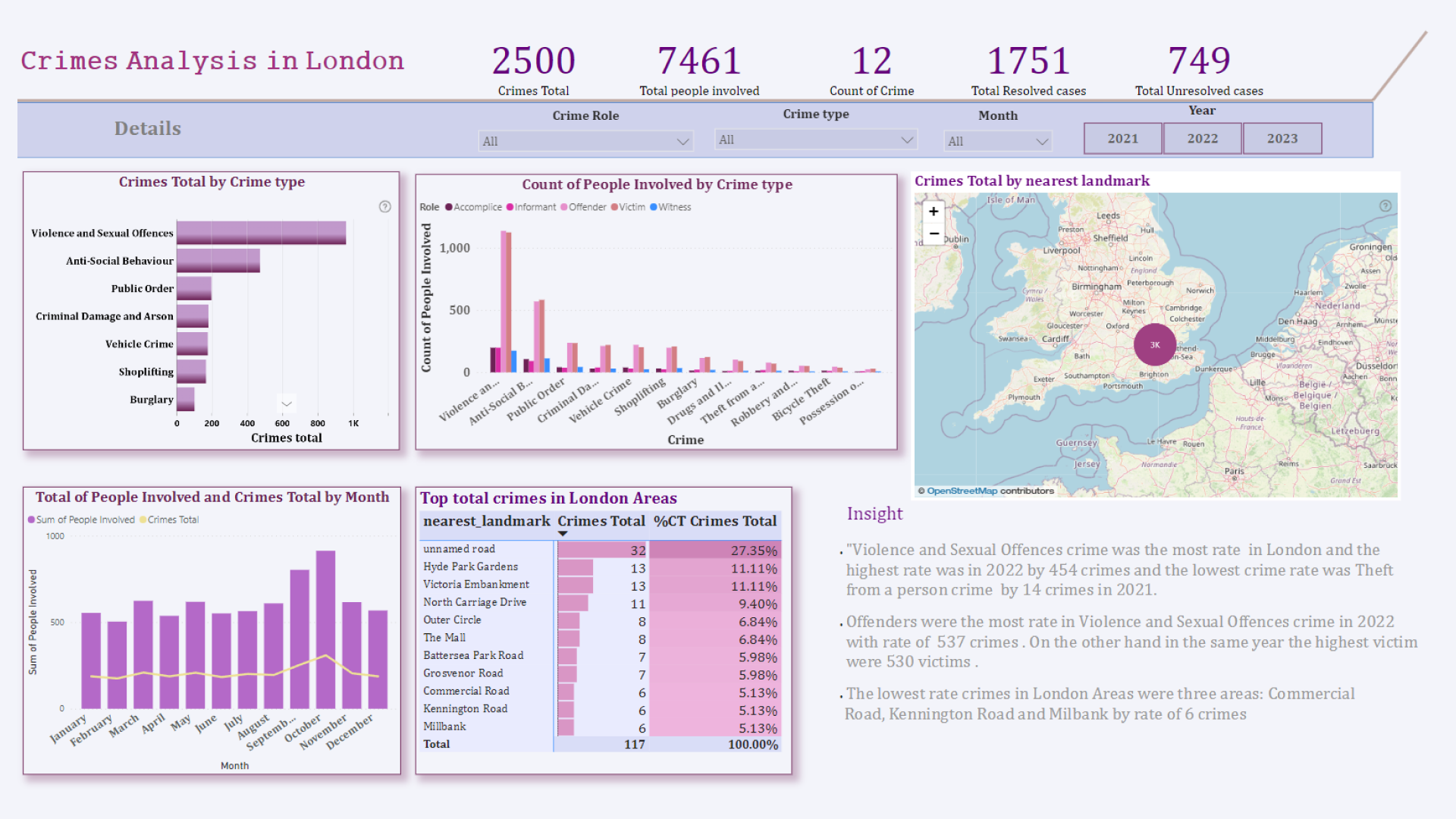Click the 3K bubble on map

1154,344
